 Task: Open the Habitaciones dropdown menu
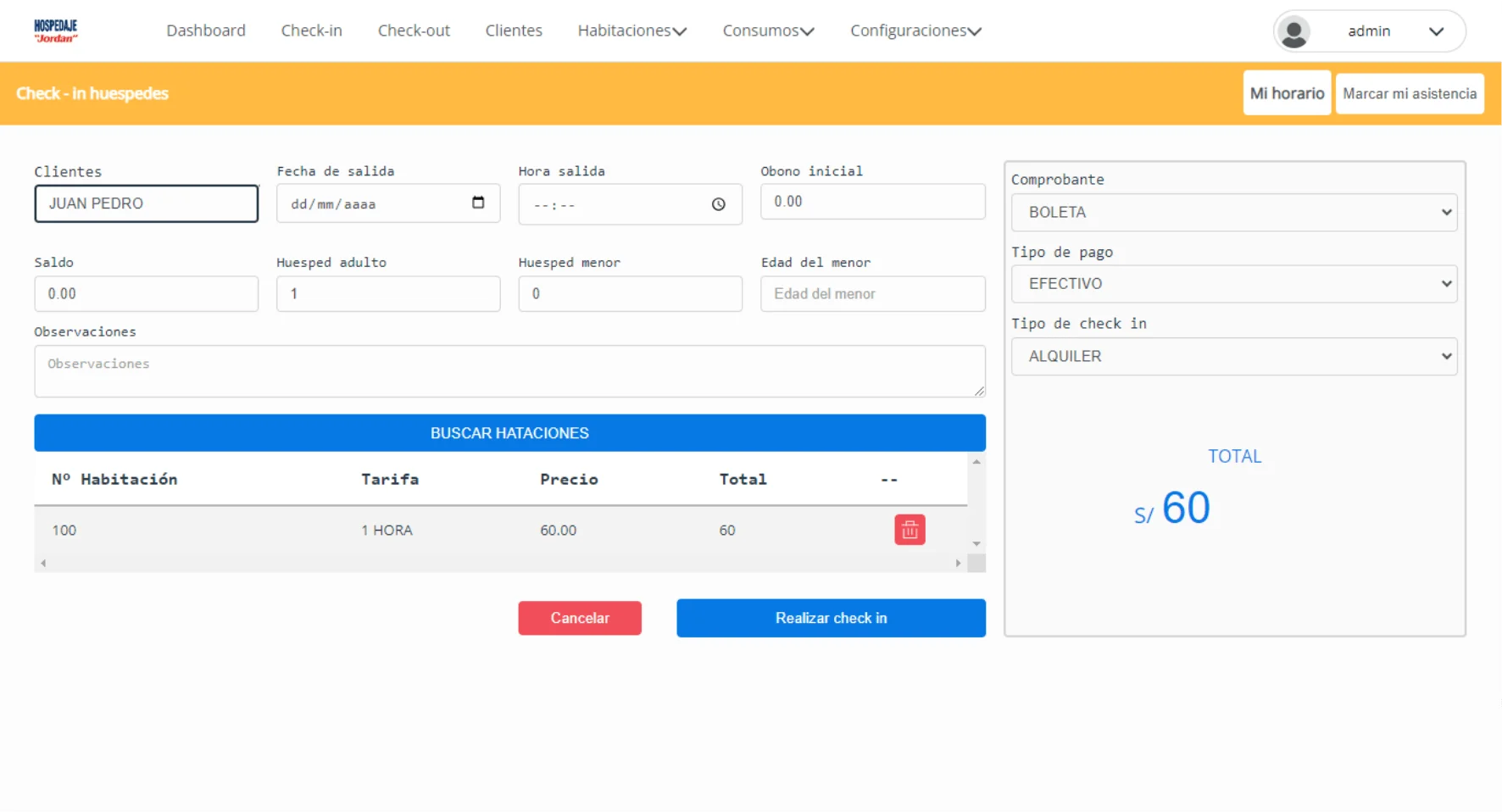(631, 31)
